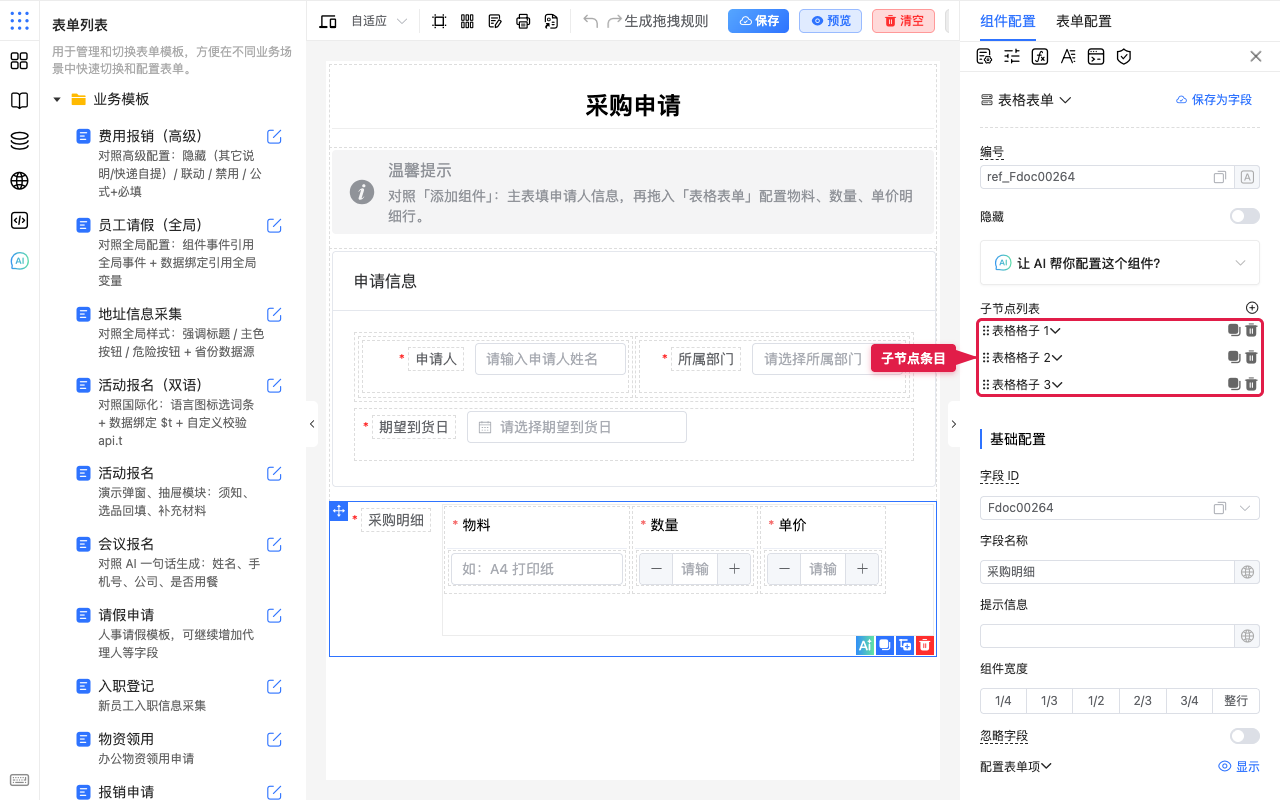Viewport: 1280px width, 800px height.
Task: Click the terminal event icon in the config panel
Action: [x=1096, y=57]
